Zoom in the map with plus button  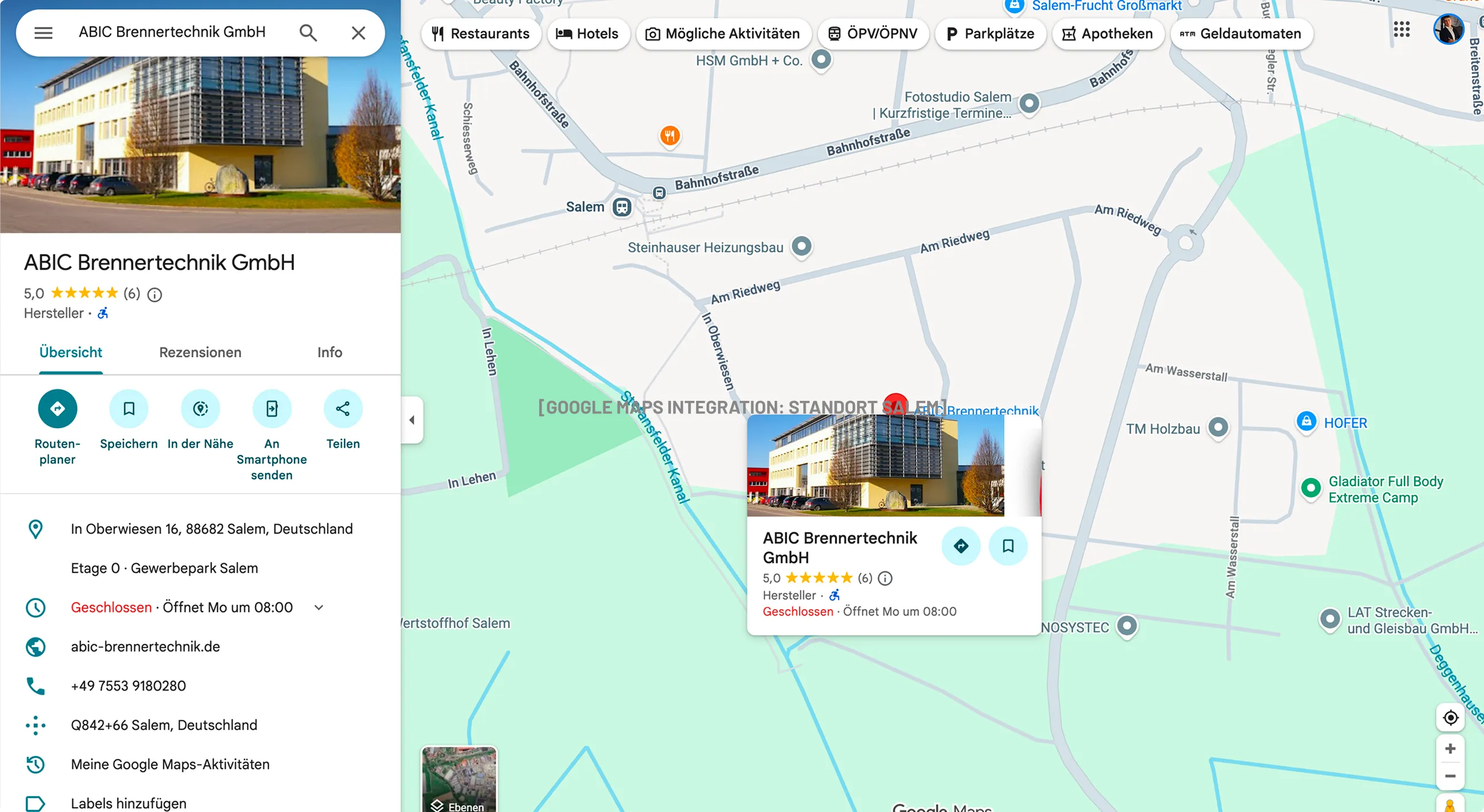pyautogui.click(x=1450, y=748)
